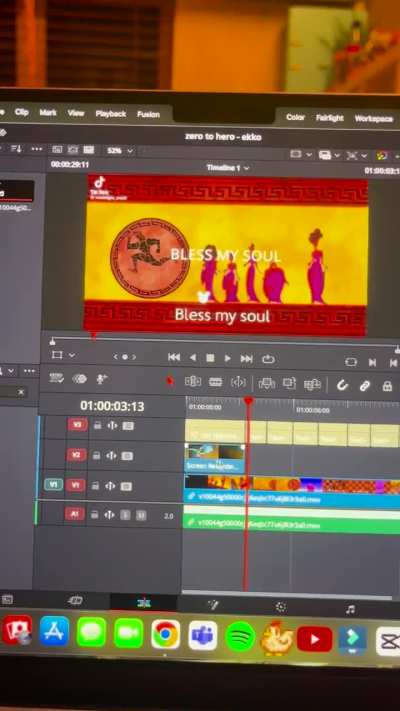Click the icon directly left of 52% zoom
Image resolution: width=400 pixels, height=711 pixels.
tap(88, 150)
